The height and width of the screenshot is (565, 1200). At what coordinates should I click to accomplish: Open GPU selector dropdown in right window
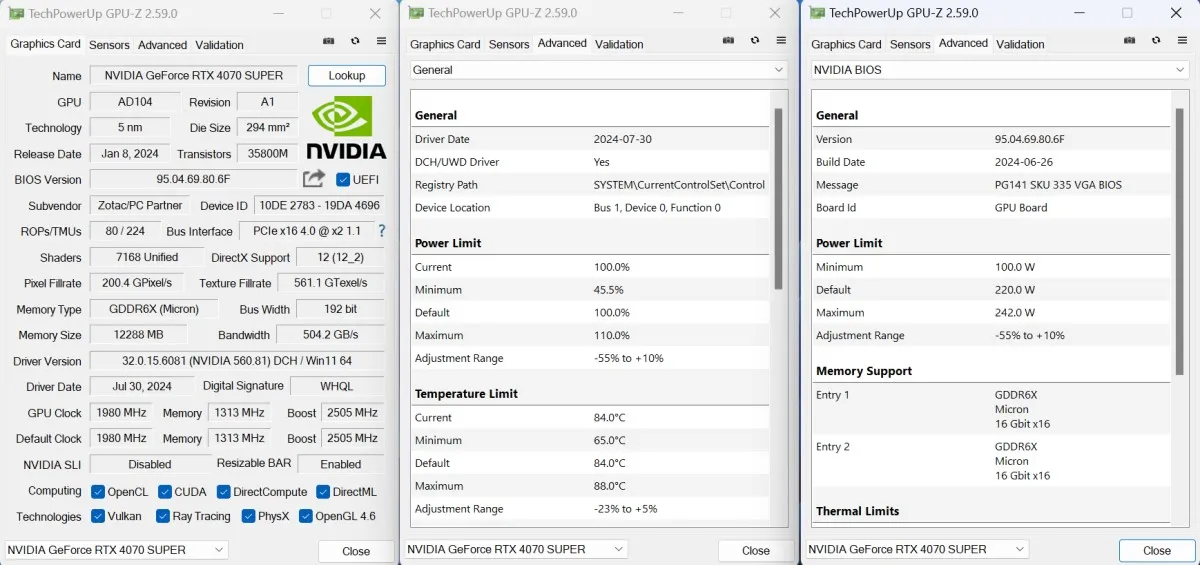pyautogui.click(x=916, y=549)
